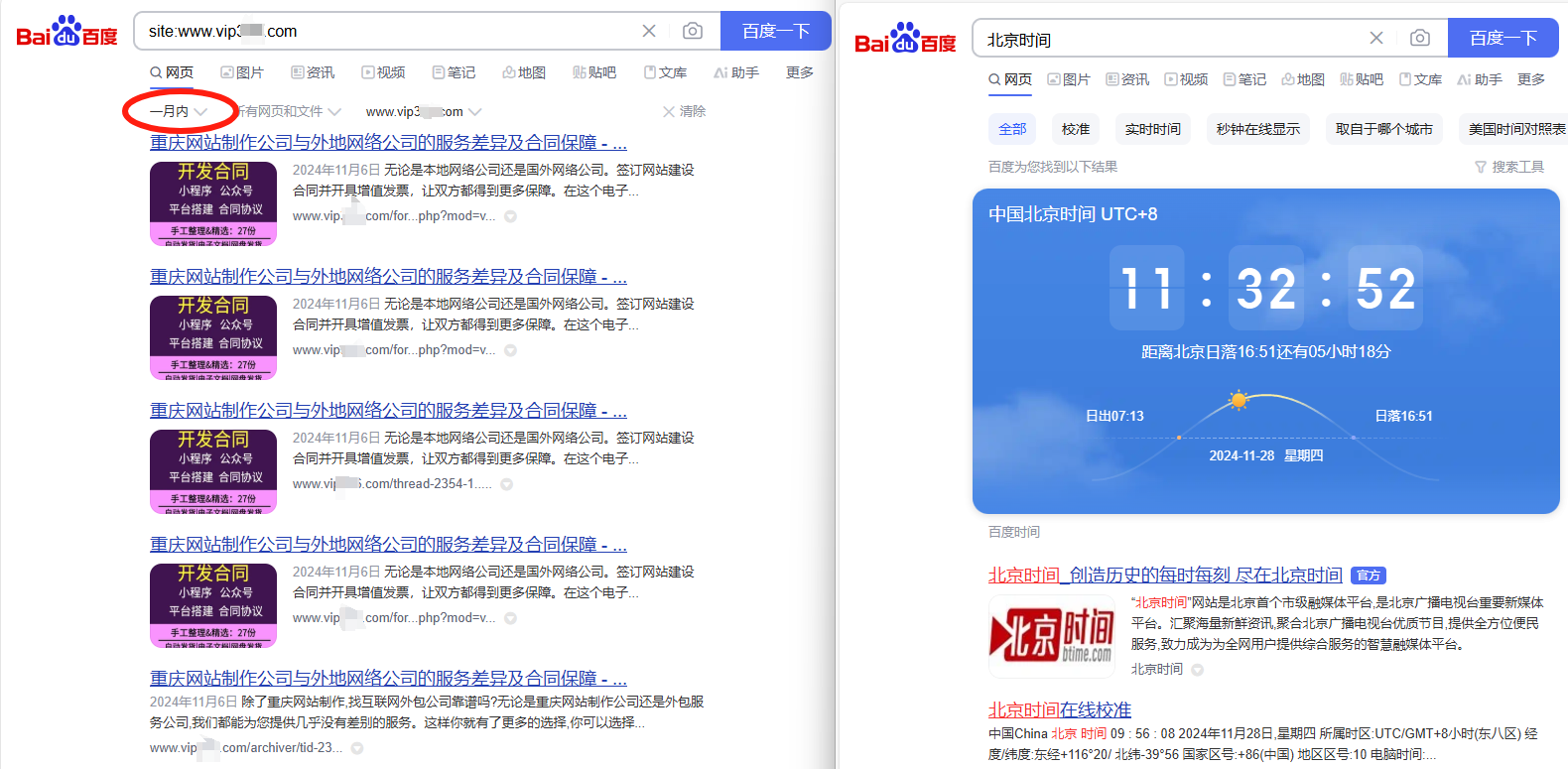Click the 11:32:52 Beijing time clock display

pyautogui.click(x=1266, y=288)
